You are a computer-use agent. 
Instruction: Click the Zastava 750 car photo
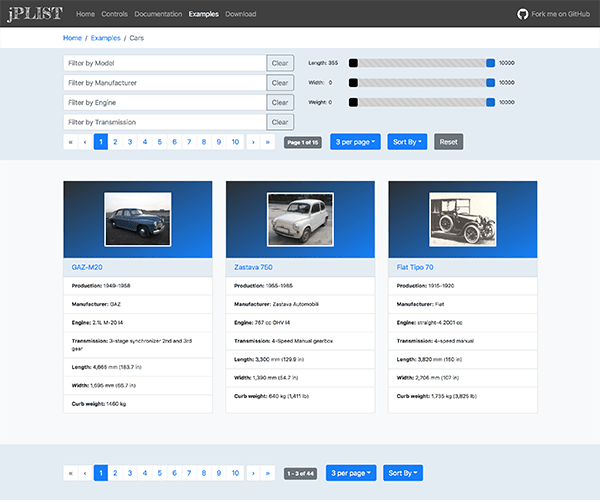click(300, 219)
